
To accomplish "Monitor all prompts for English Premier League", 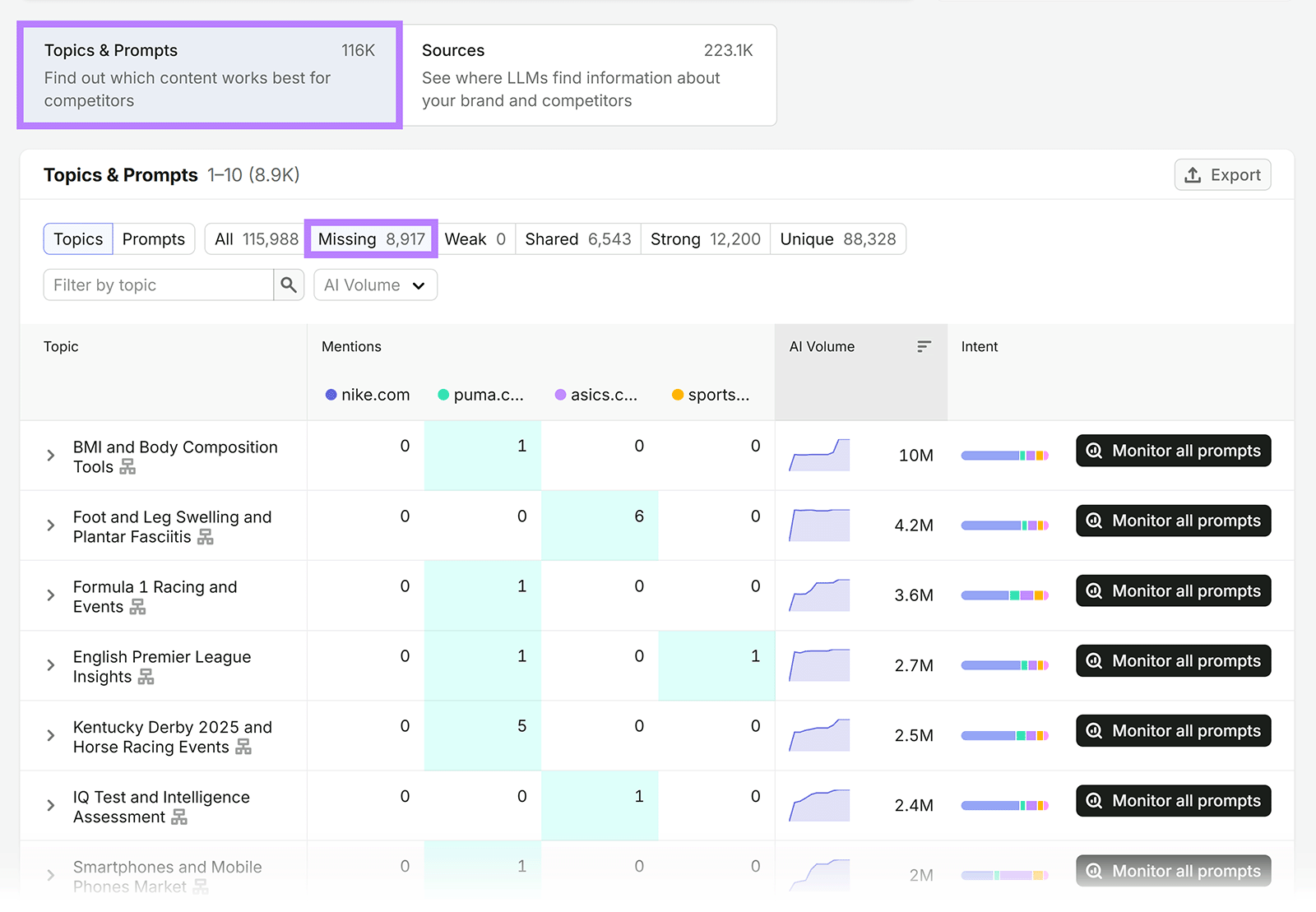I will (x=1174, y=660).
